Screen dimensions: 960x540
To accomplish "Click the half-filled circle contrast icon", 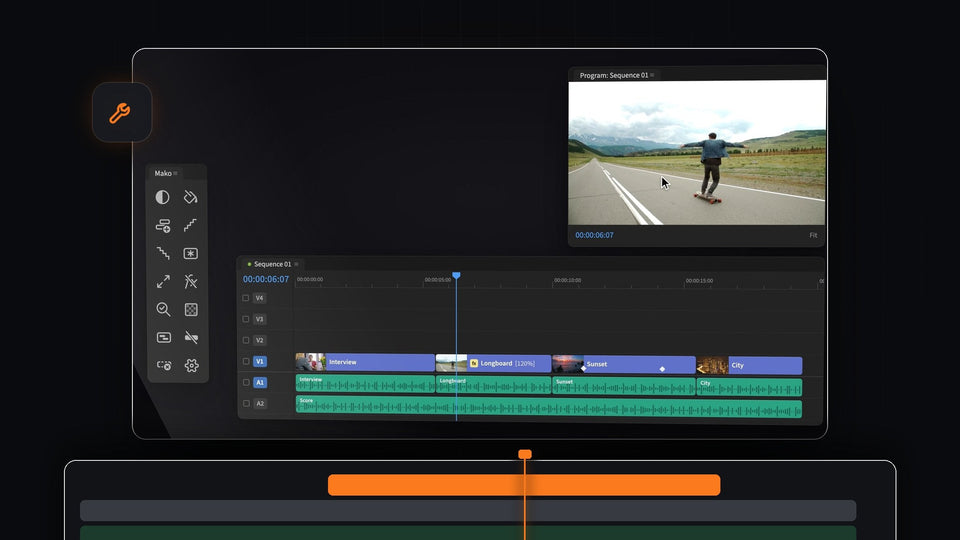I will point(162,197).
